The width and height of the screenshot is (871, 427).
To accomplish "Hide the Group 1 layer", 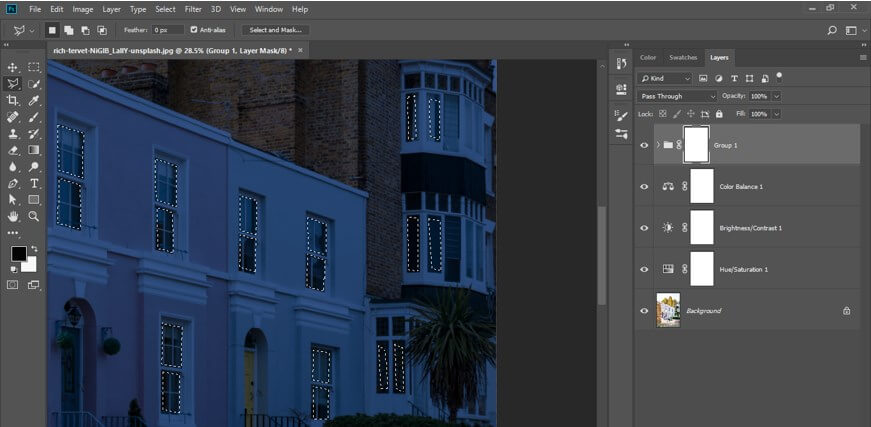I will (x=644, y=145).
